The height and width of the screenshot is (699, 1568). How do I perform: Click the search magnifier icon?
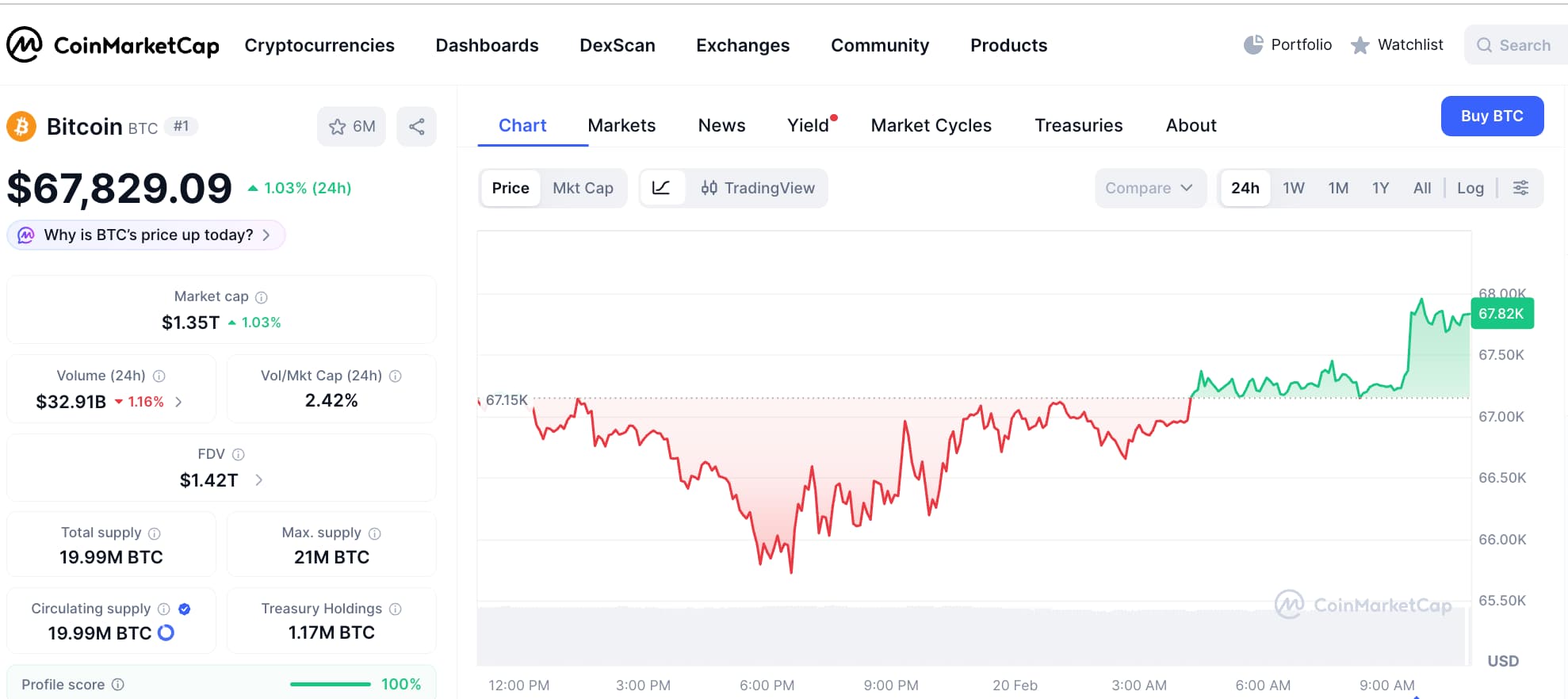click(1485, 45)
